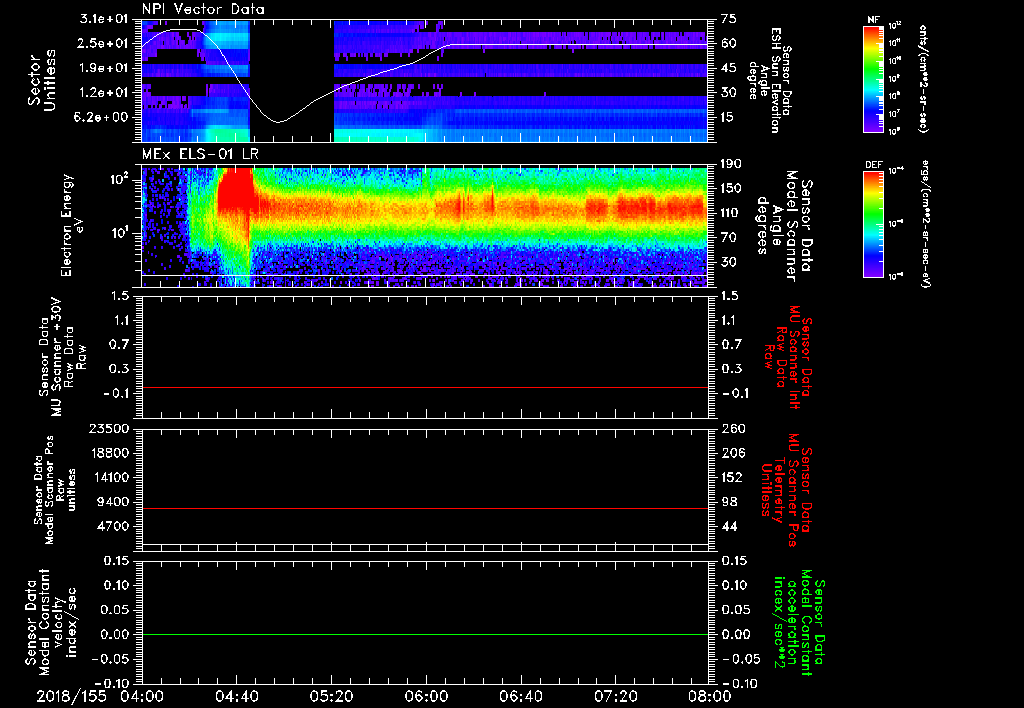Click the red "MU Scanner Pos Telemetry" label
Screen dimensions: 1024x708
(x=786, y=490)
